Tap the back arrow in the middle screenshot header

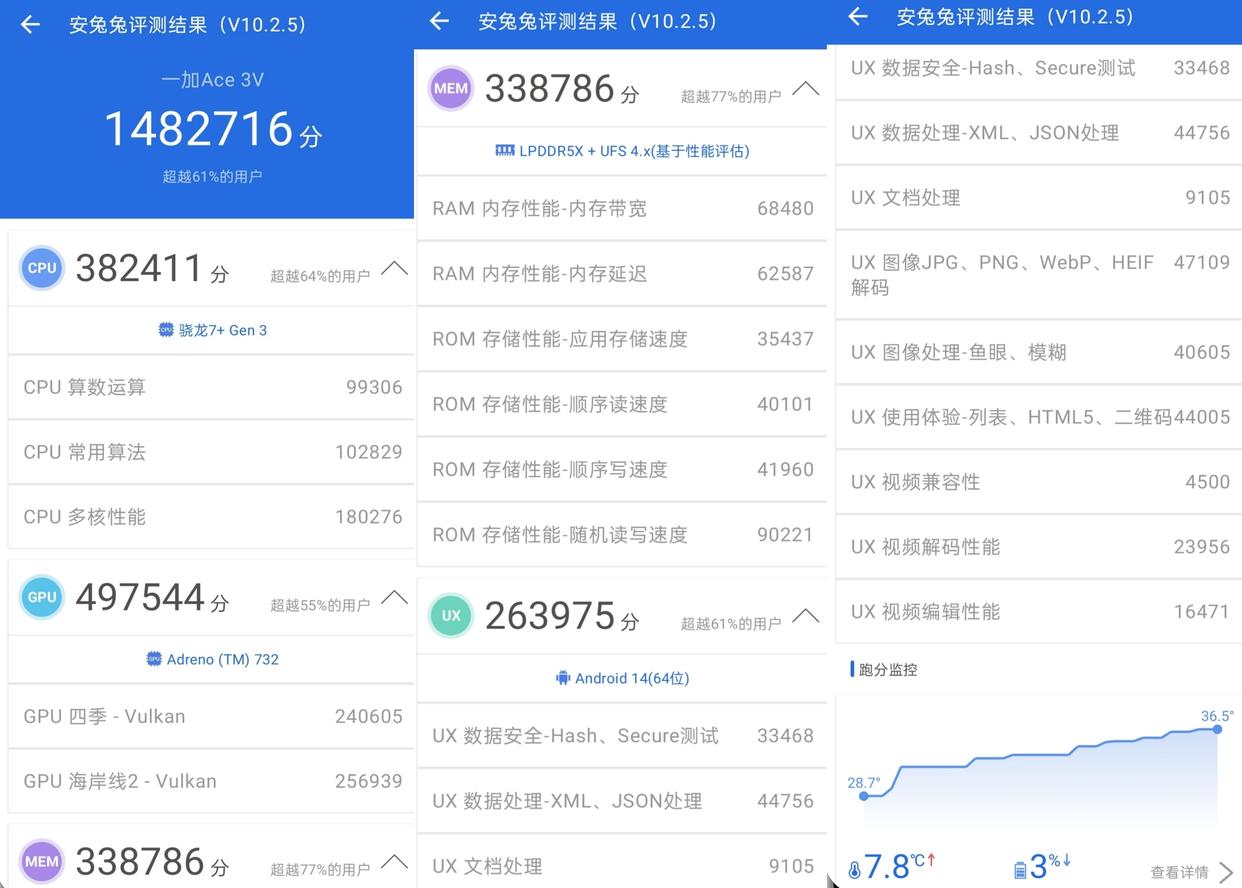tap(439, 21)
